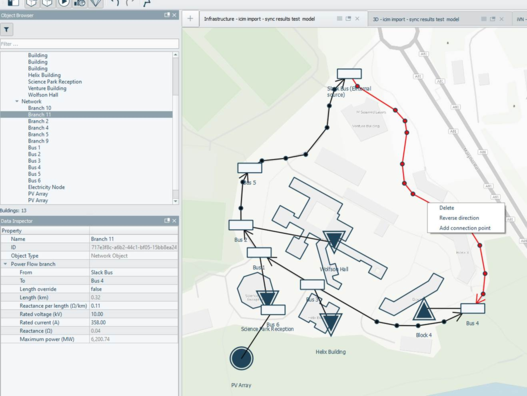This screenshot has width=527, height=396.
Task: Click the Object Browser scroll down arrow
Action: 175,201
